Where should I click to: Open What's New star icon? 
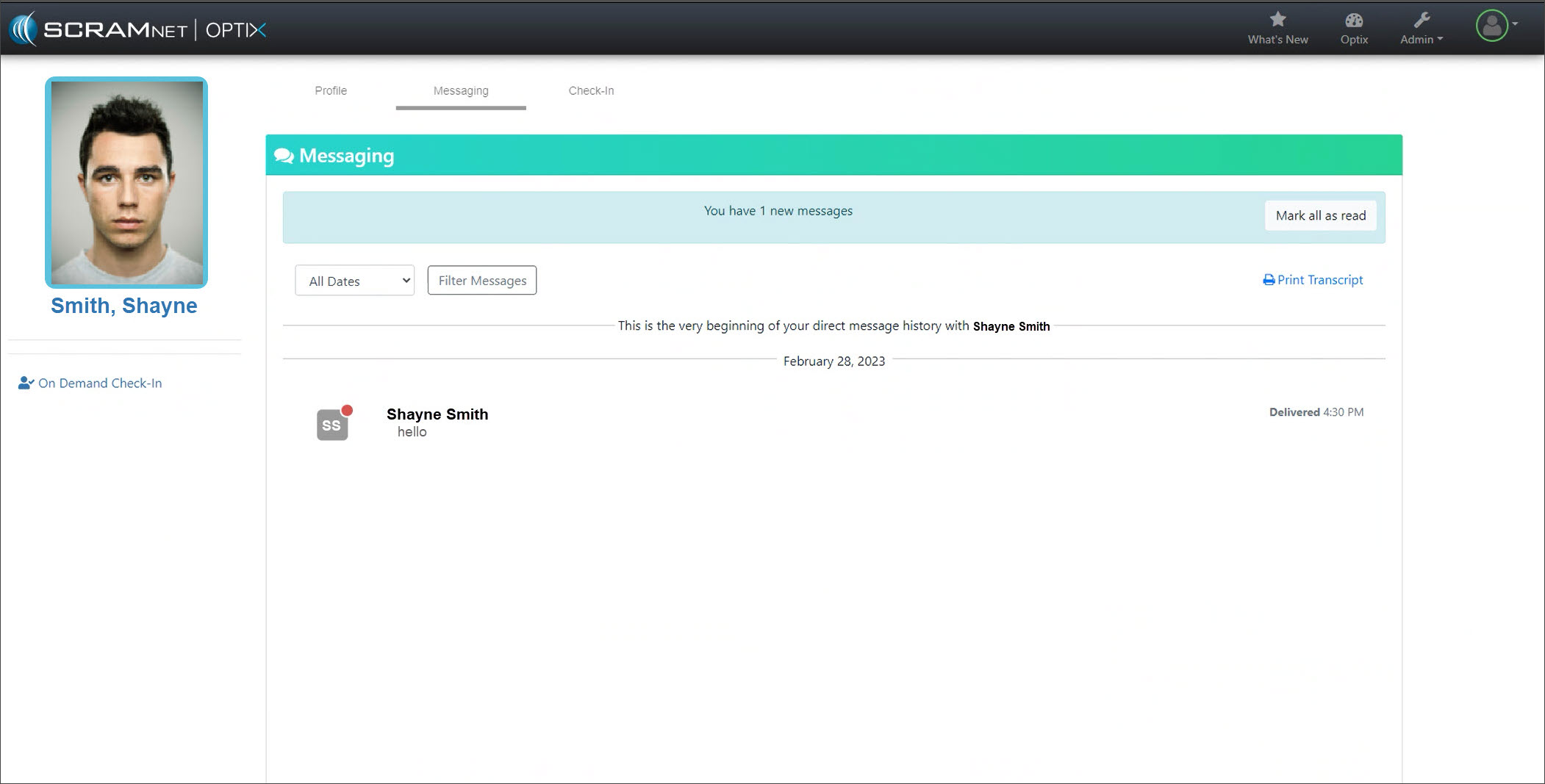tap(1277, 20)
